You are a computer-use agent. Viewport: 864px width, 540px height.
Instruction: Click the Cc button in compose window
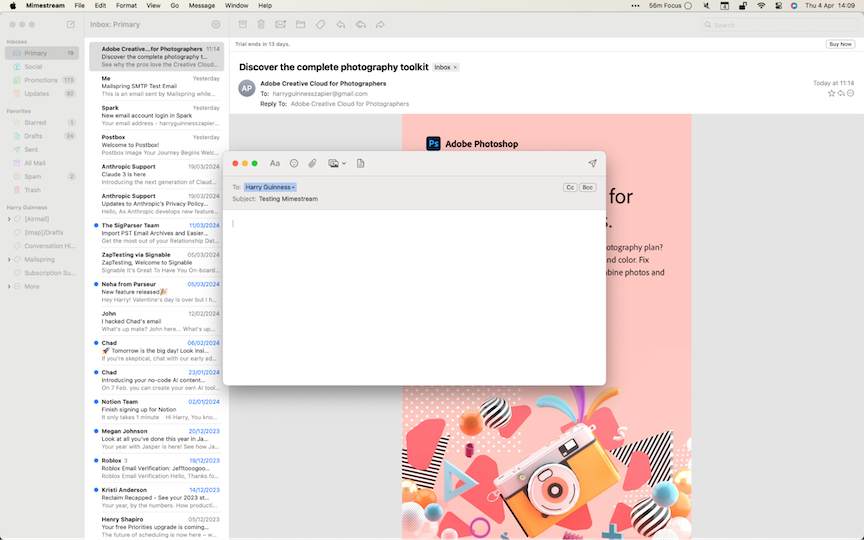[x=570, y=187]
